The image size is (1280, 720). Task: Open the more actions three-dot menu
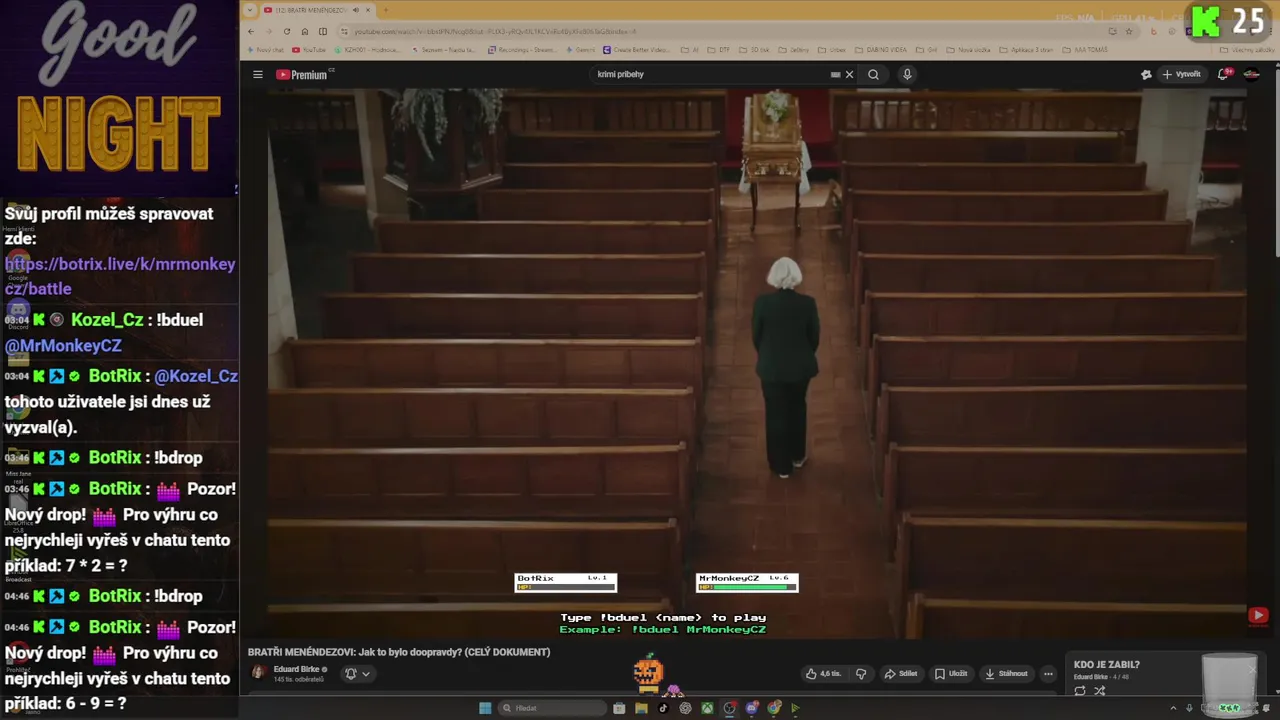(x=1048, y=674)
